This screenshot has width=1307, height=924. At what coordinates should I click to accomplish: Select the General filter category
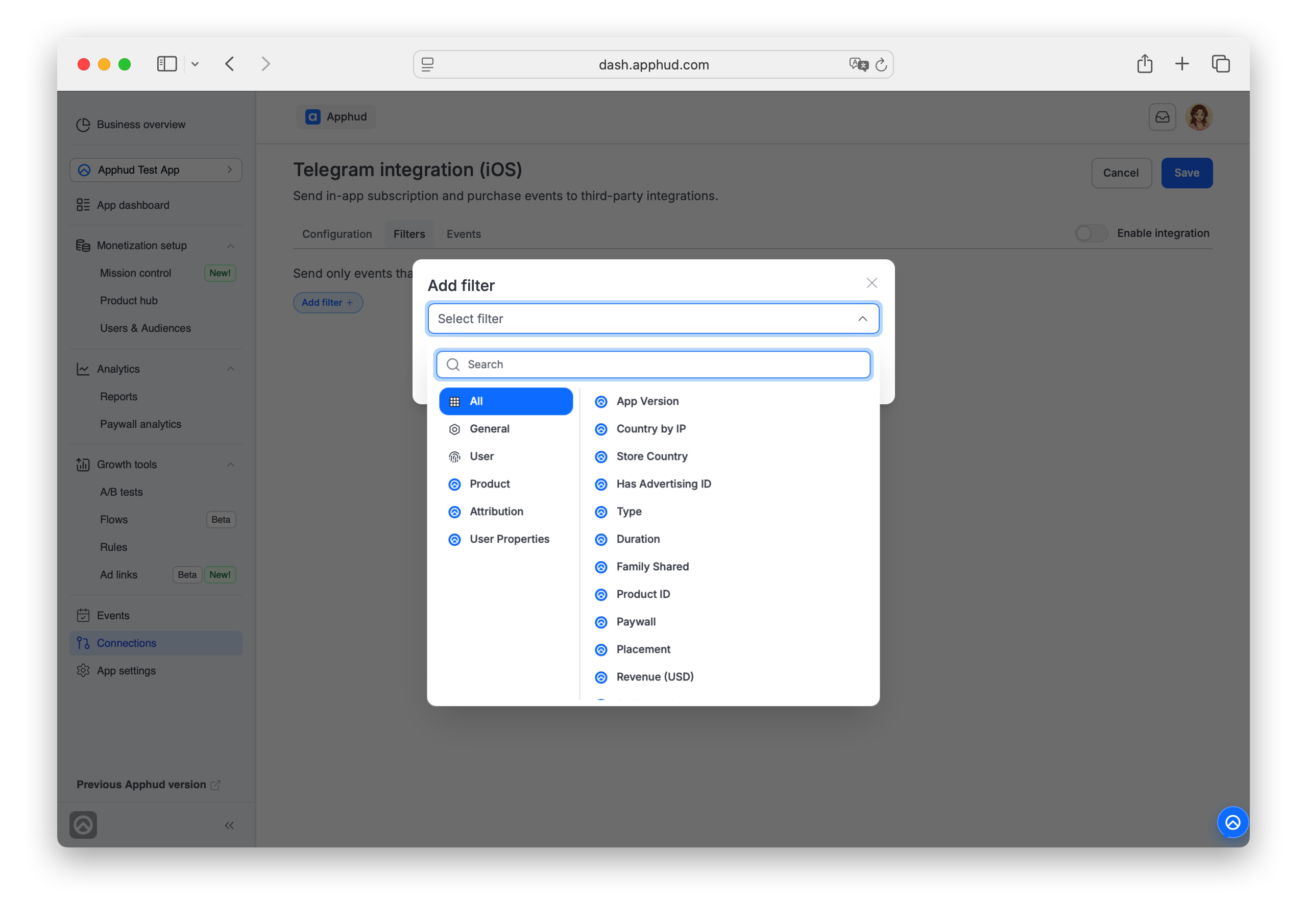505,429
